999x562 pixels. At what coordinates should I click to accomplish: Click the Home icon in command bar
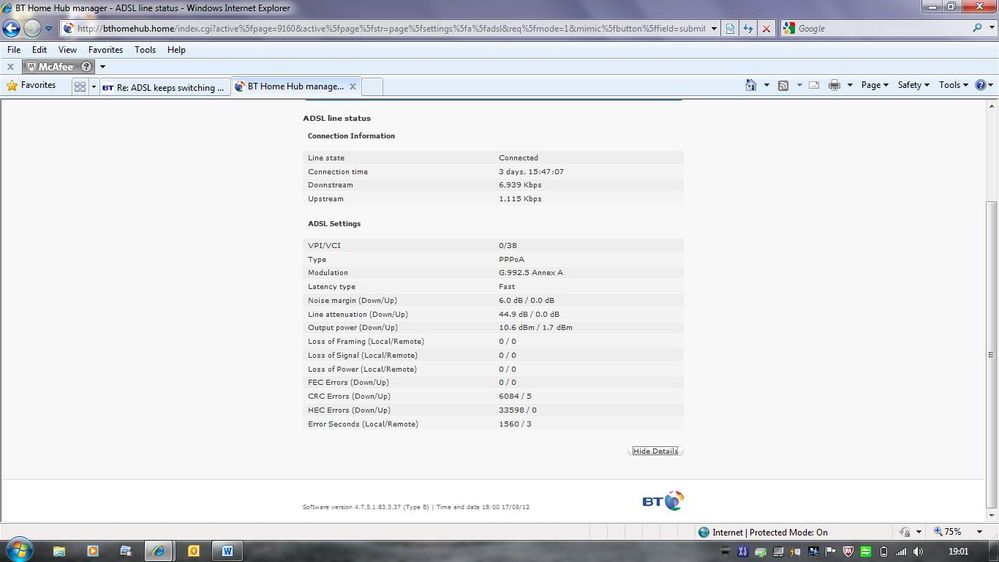(751, 85)
